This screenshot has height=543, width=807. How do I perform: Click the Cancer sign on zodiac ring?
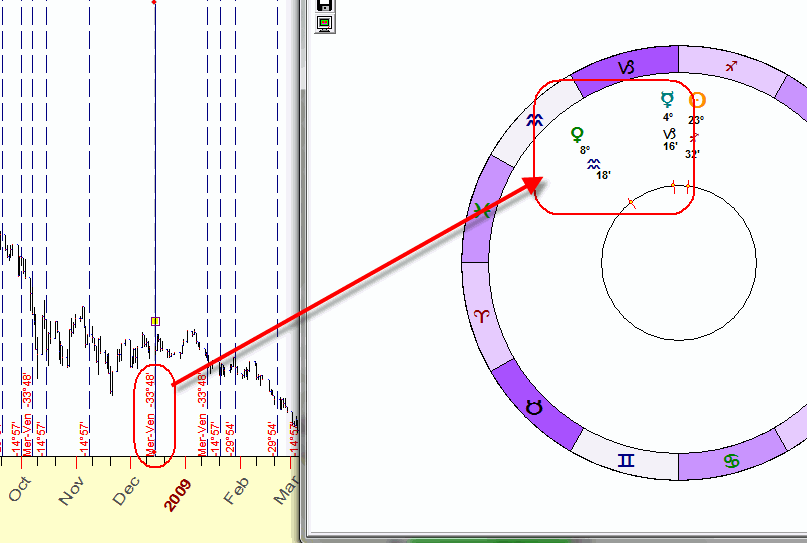pyautogui.click(x=732, y=460)
